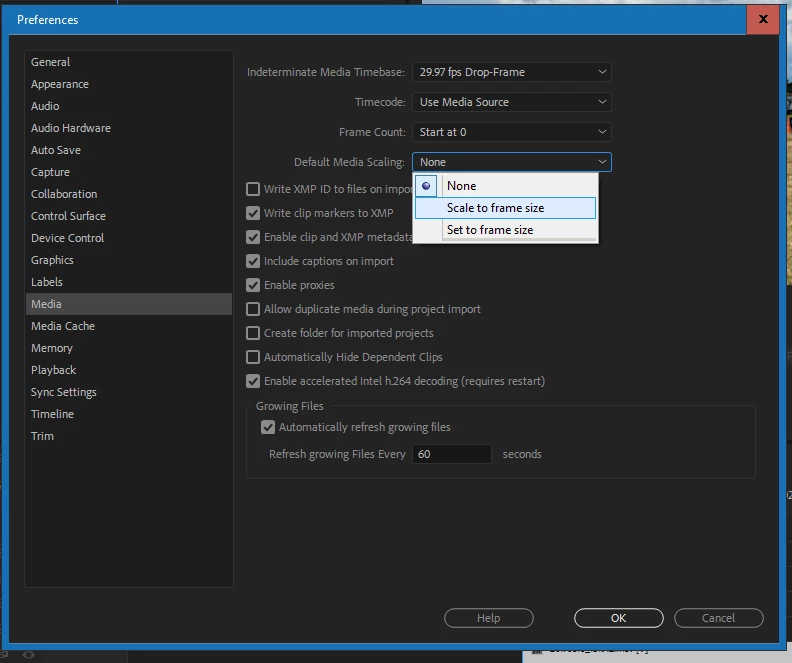Disable Enable proxies checkbox
This screenshot has width=792, height=663.
(253, 285)
